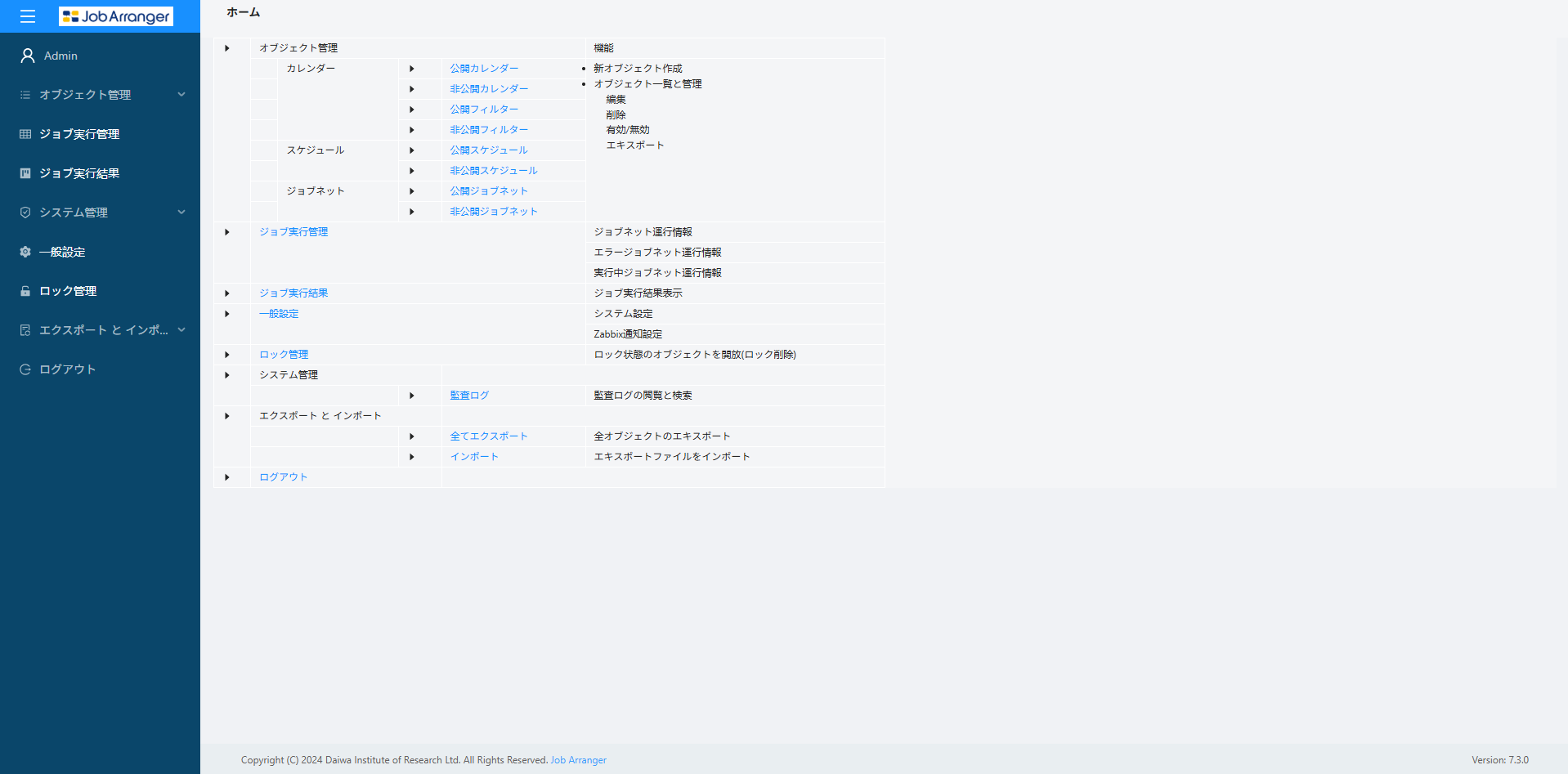Open the 監査ログ link
Viewport: 1568px width, 774px height.
click(469, 396)
